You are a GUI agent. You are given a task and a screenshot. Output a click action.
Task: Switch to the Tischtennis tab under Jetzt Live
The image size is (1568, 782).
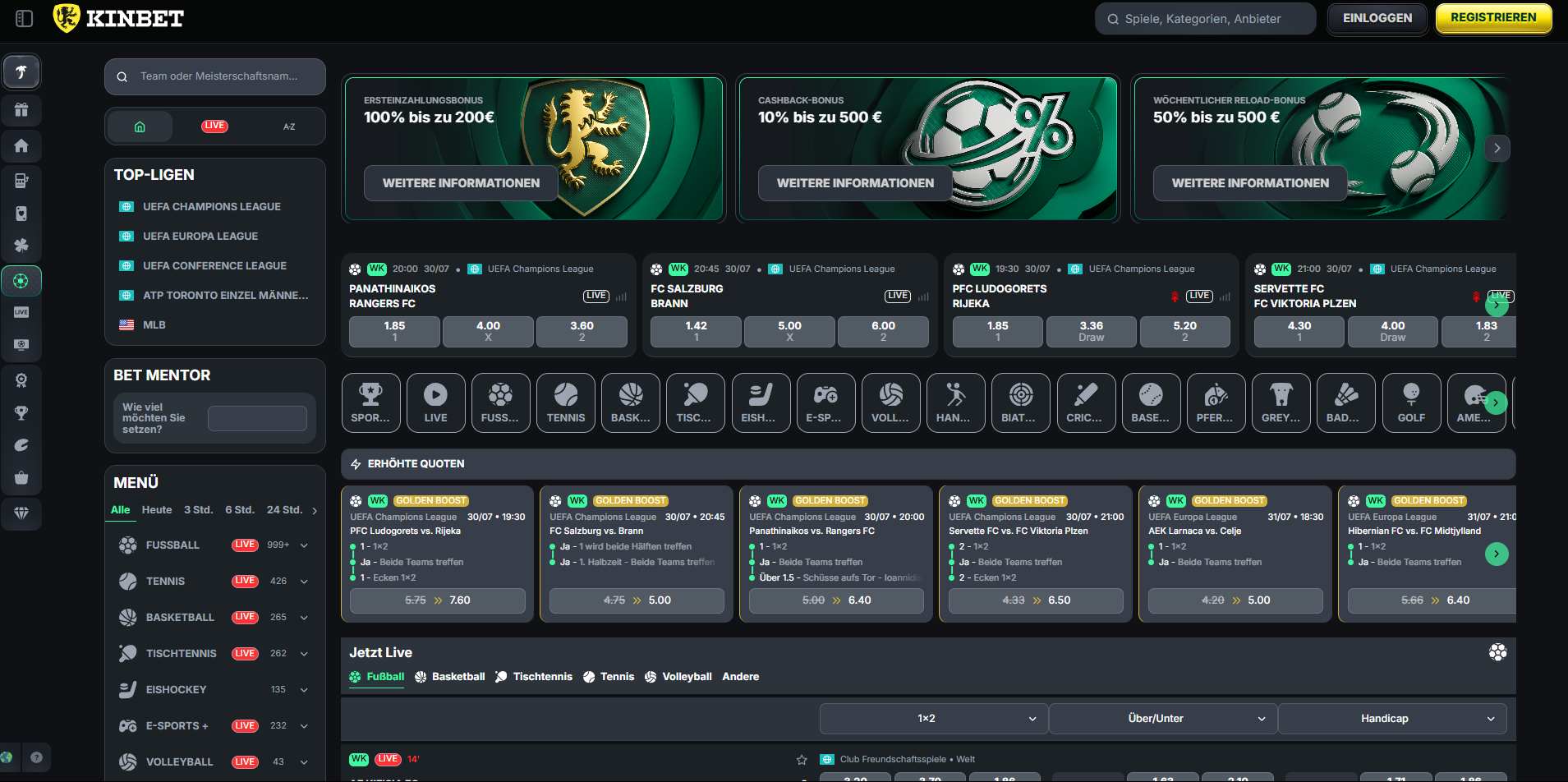pyautogui.click(x=534, y=677)
